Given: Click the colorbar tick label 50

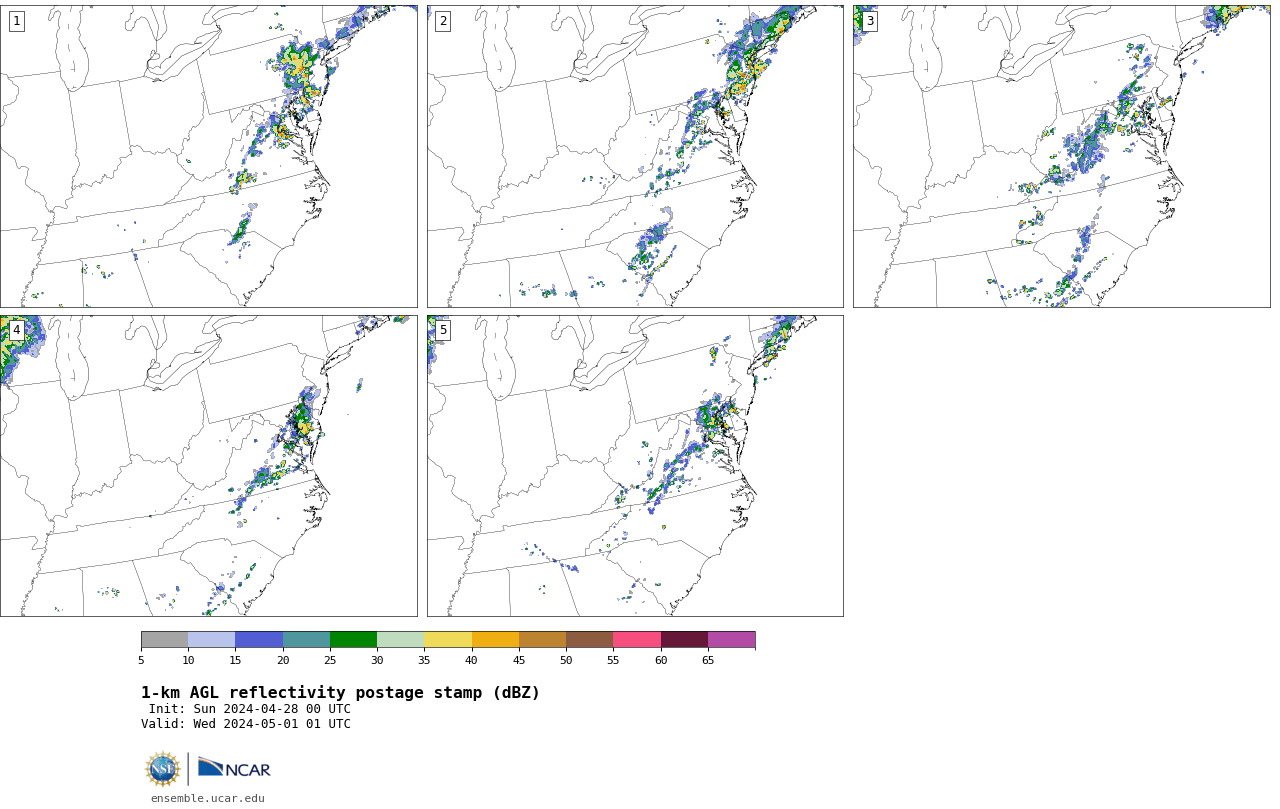Looking at the screenshot, I should [x=566, y=660].
